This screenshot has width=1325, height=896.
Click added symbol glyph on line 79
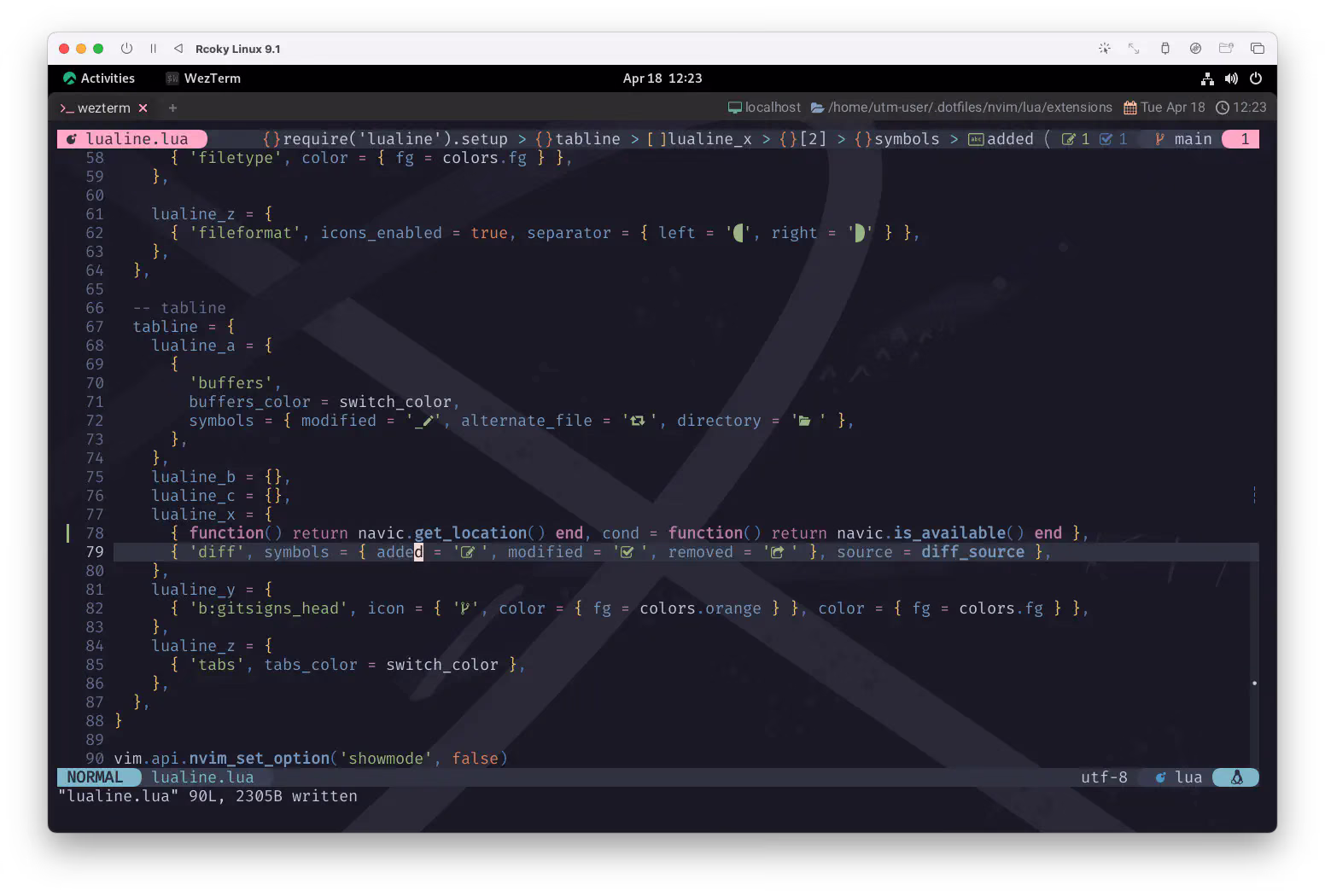467,552
